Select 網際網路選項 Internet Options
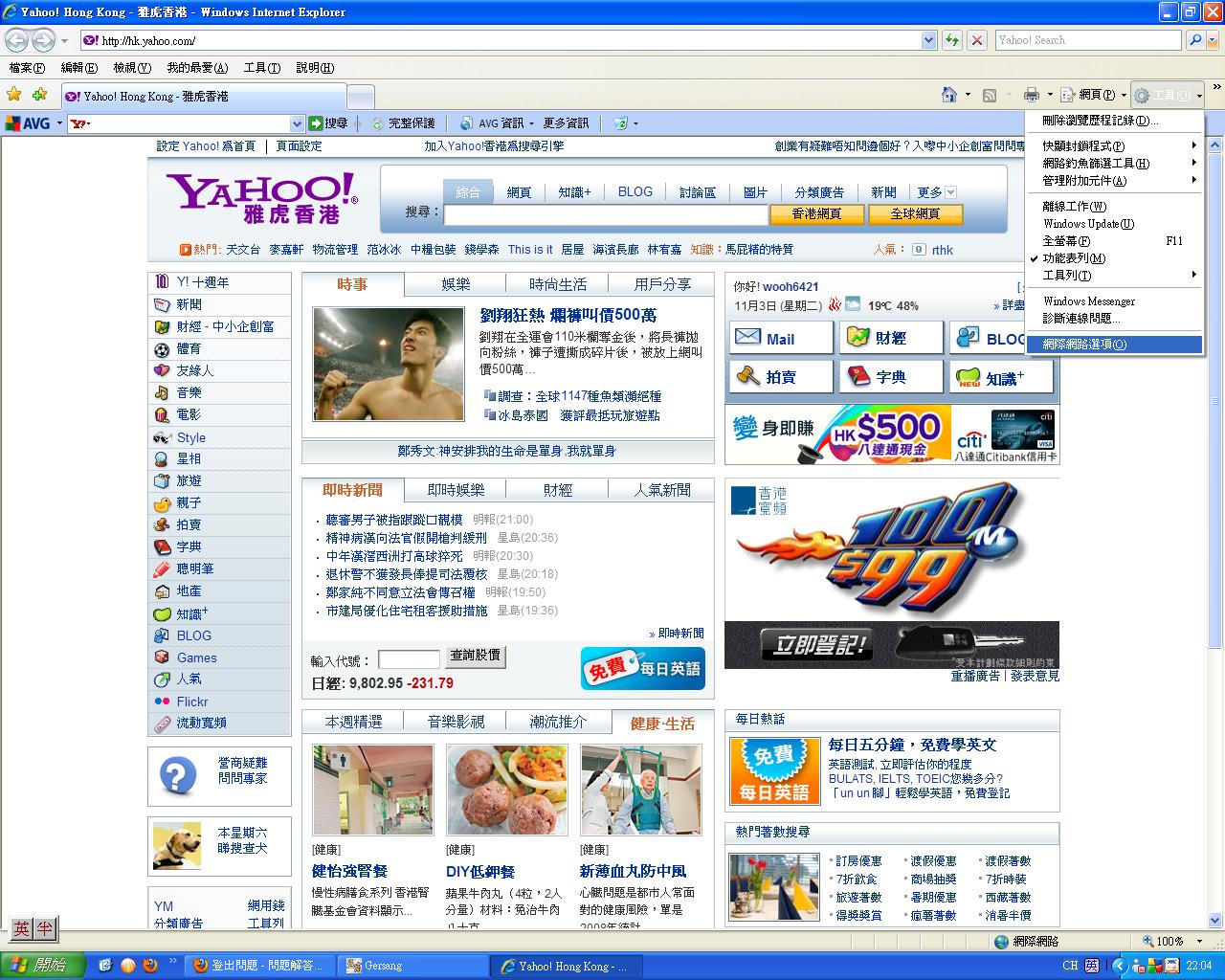Screen dimensions: 1225x980 coord(1114,345)
